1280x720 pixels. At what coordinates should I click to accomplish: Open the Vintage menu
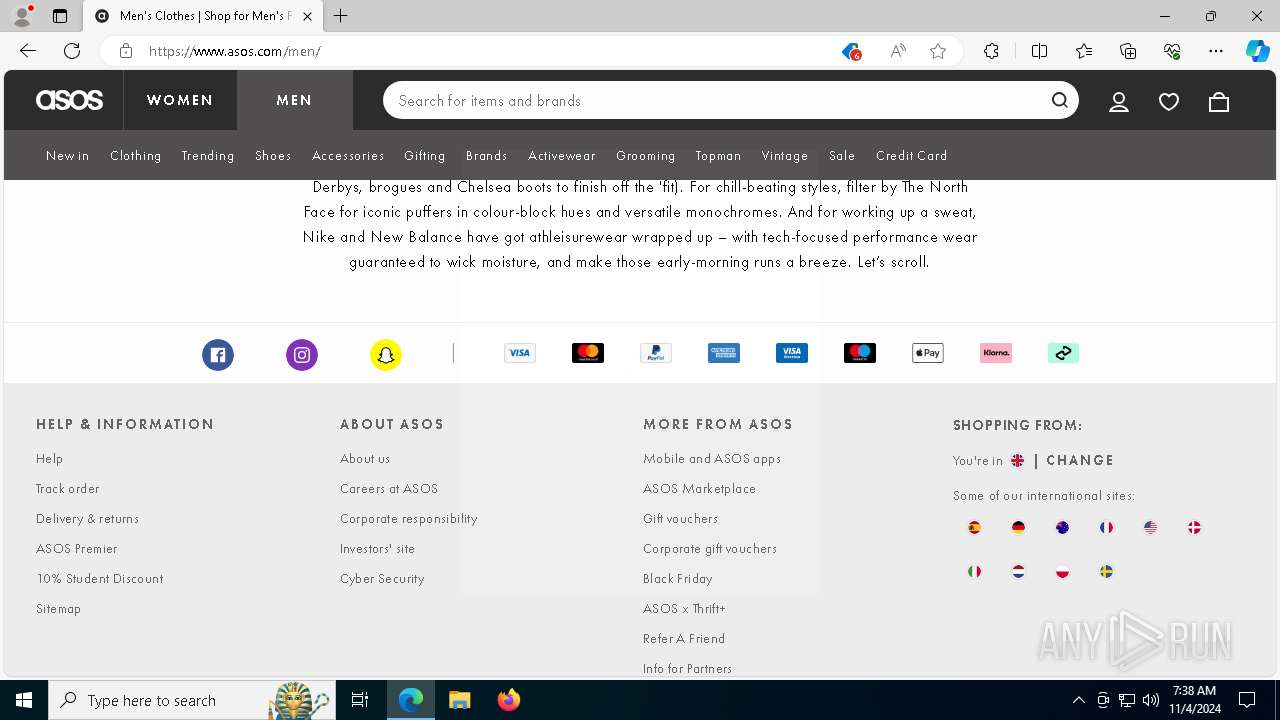(x=785, y=156)
